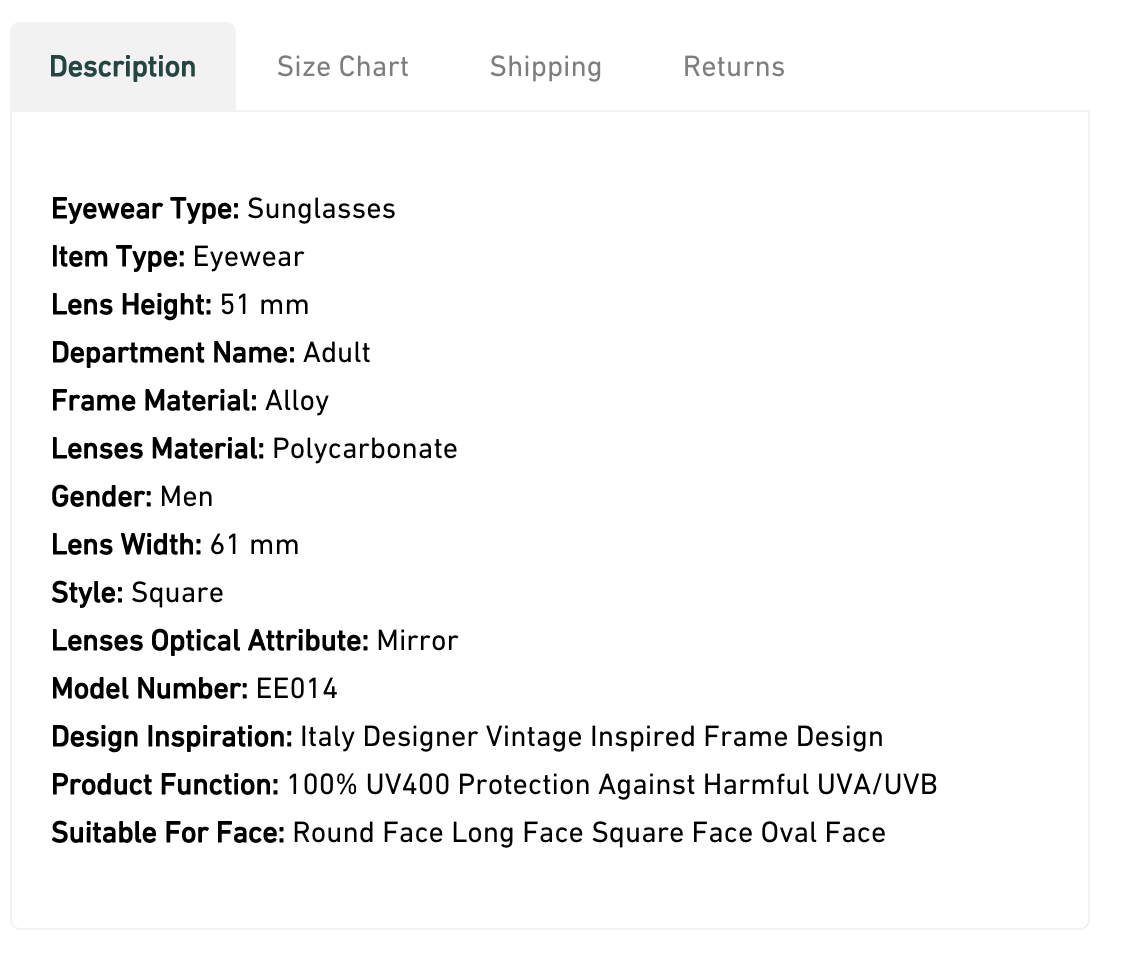Image resolution: width=1138 pixels, height=964 pixels.
Task: Select the Returns tab
Action: [x=734, y=67]
